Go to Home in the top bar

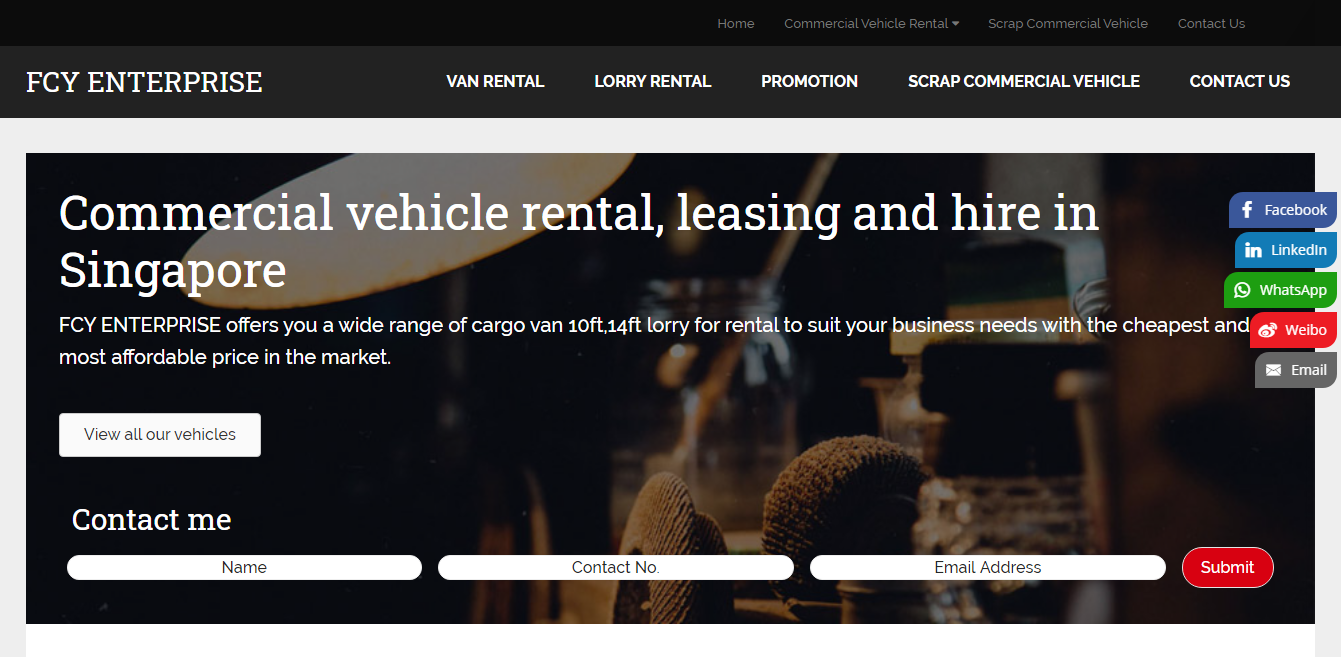pyautogui.click(x=736, y=23)
